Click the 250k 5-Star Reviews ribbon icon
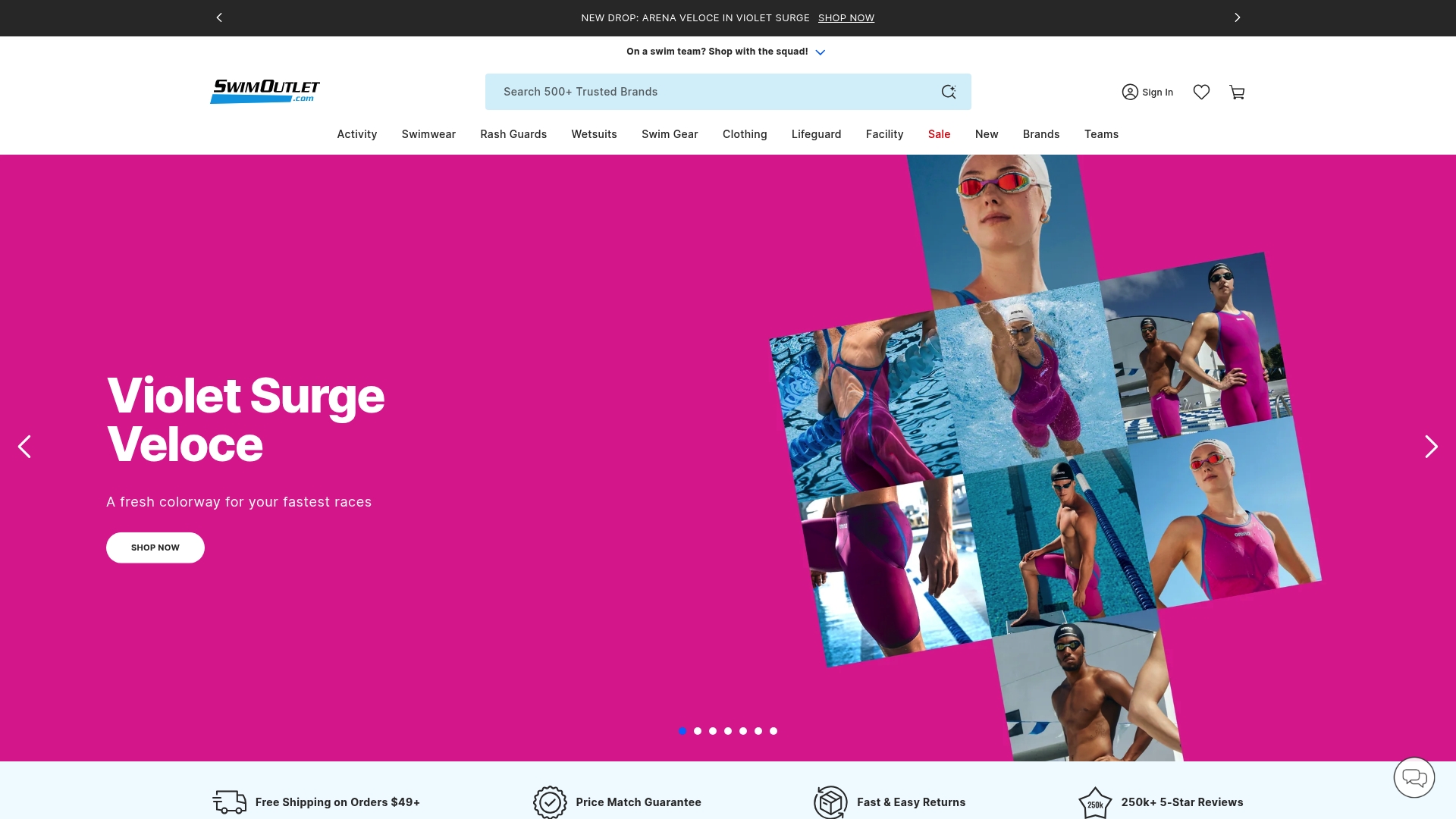This screenshot has height=819, width=1456. point(1095,802)
